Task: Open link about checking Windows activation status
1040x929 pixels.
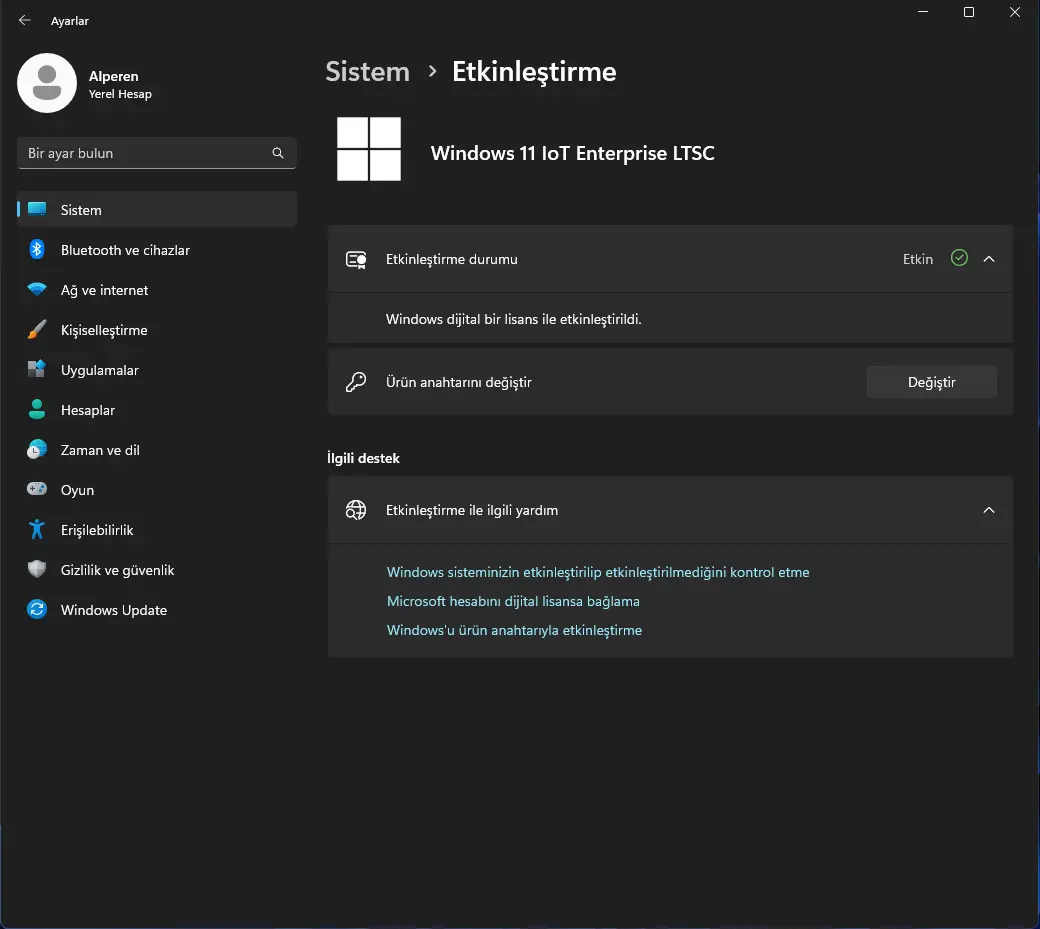Action: (x=598, y=572)
